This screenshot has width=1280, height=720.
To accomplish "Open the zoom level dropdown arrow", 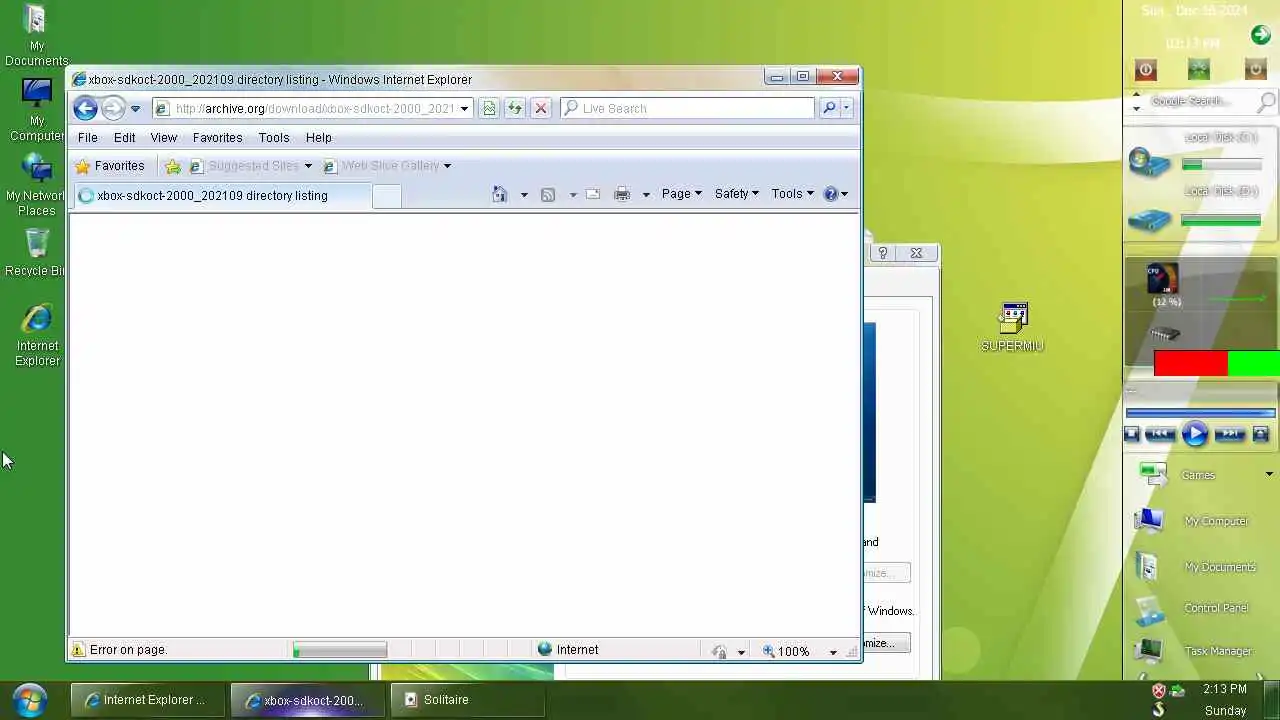I will click(833, 651).
